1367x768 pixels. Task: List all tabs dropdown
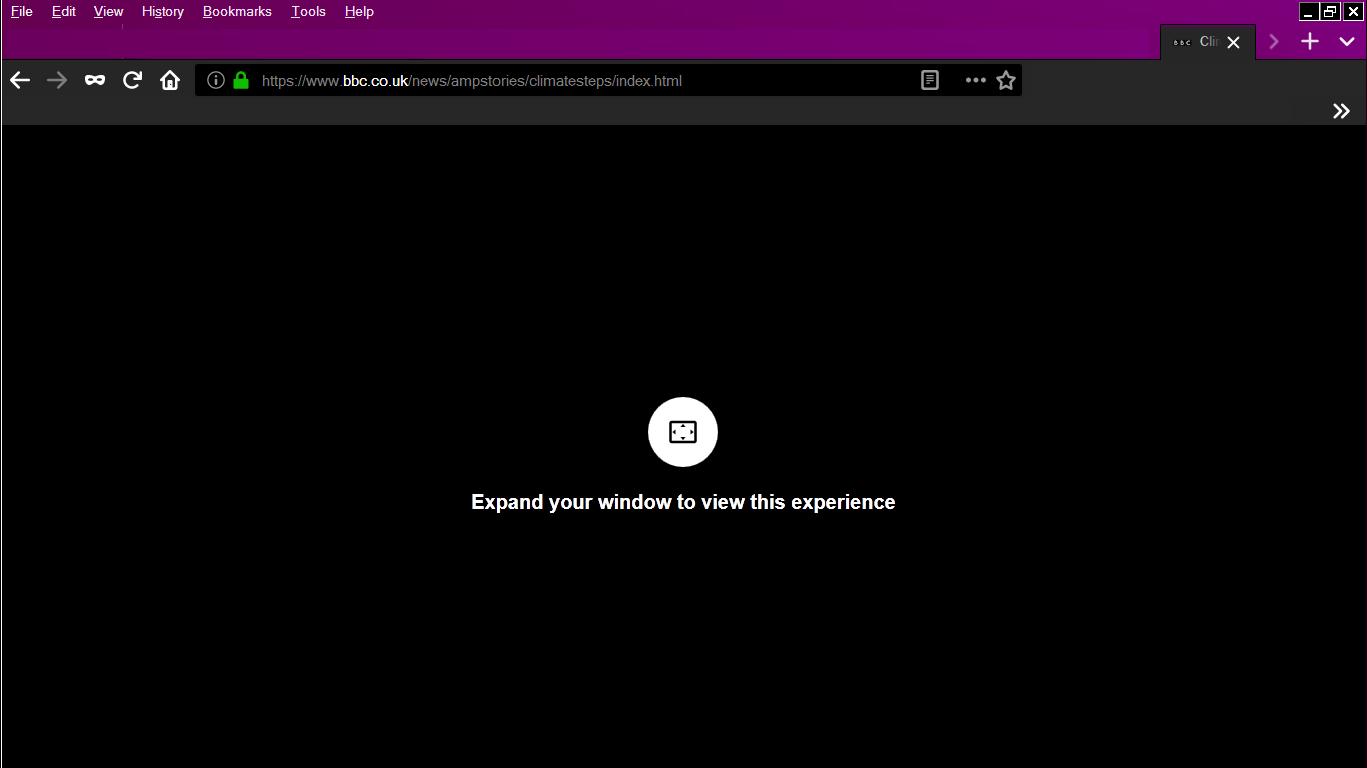(1347, 41)
